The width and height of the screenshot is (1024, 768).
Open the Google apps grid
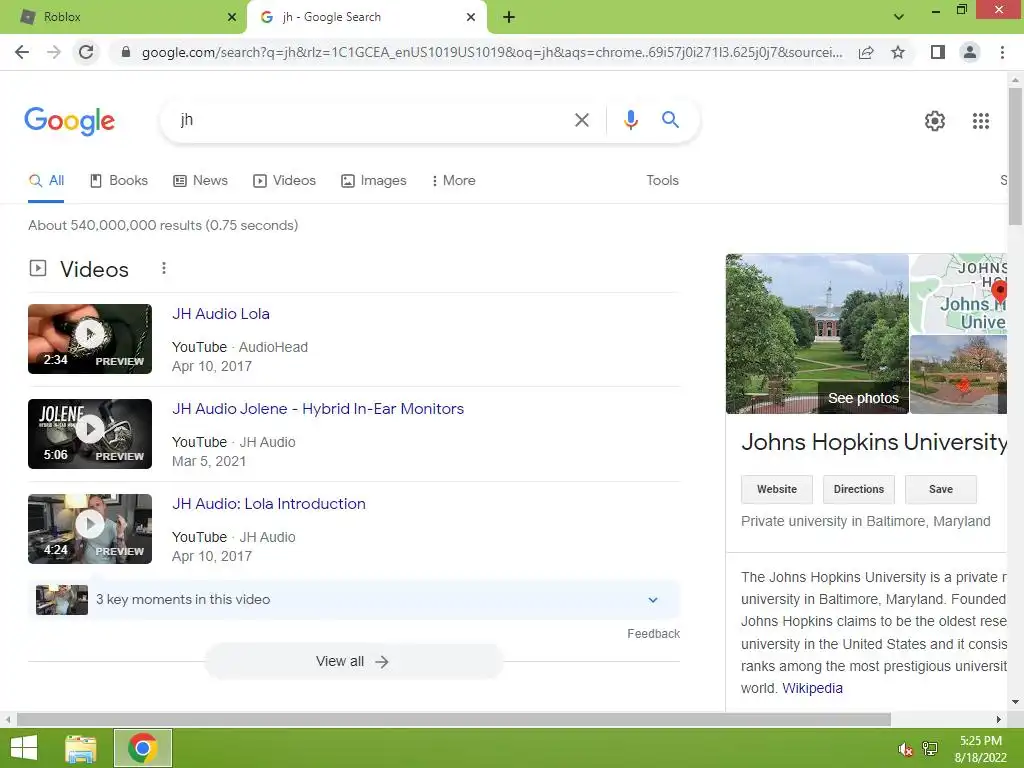tap(981, 121)
